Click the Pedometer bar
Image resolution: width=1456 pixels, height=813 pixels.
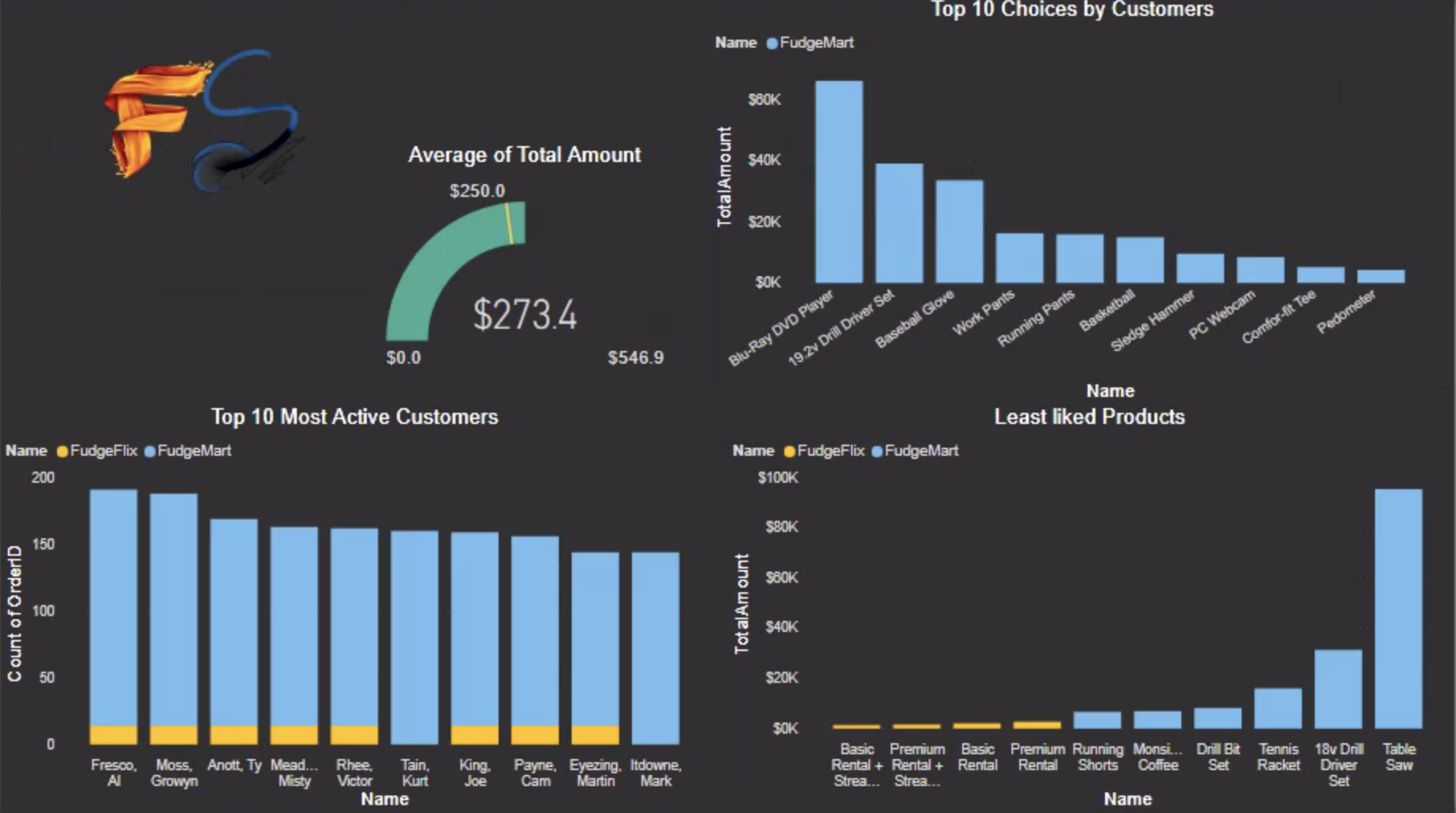[x=1381, y=276]
